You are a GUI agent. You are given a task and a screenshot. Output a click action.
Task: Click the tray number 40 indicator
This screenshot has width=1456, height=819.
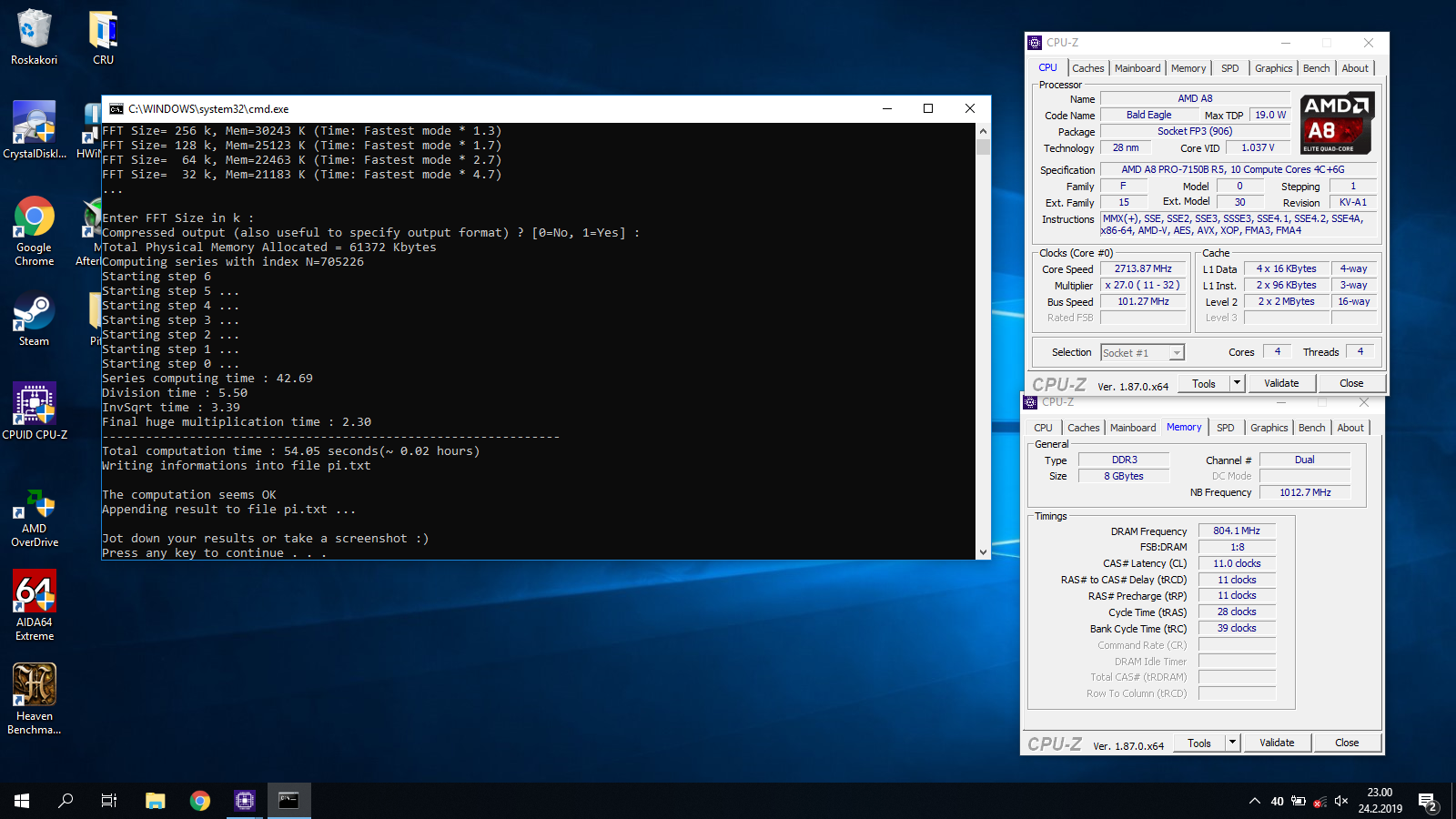point(1277,801)
